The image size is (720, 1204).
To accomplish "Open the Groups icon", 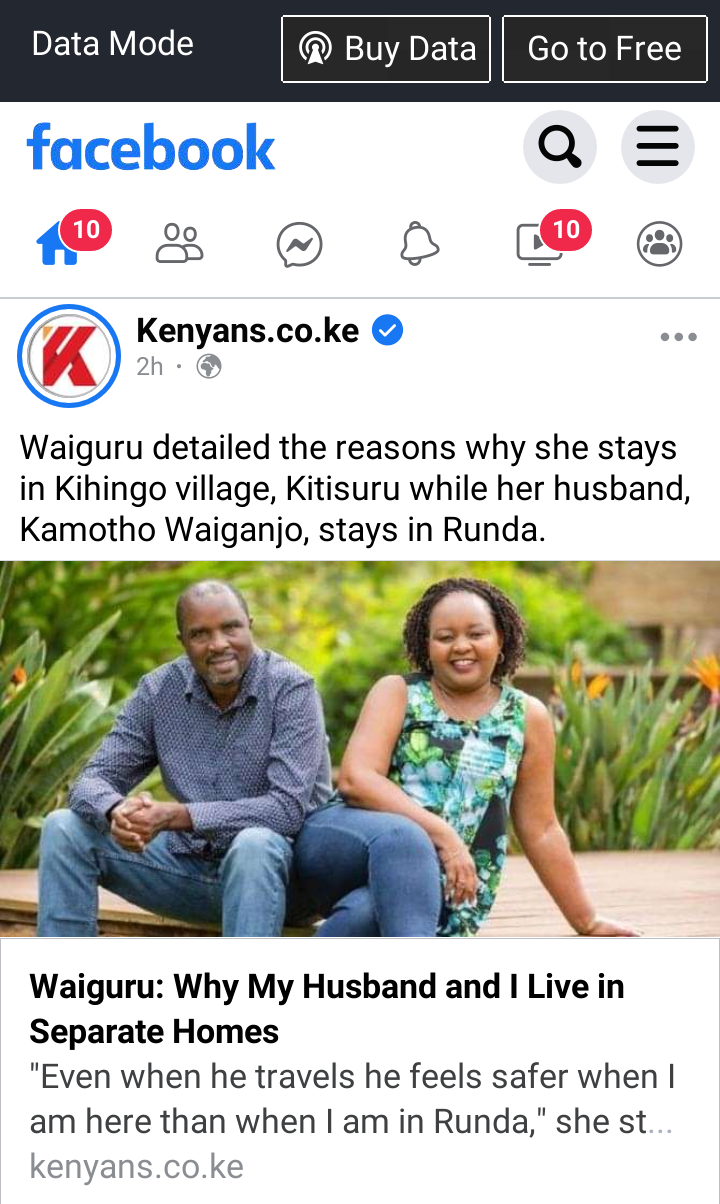I will [x=660, y=244].
